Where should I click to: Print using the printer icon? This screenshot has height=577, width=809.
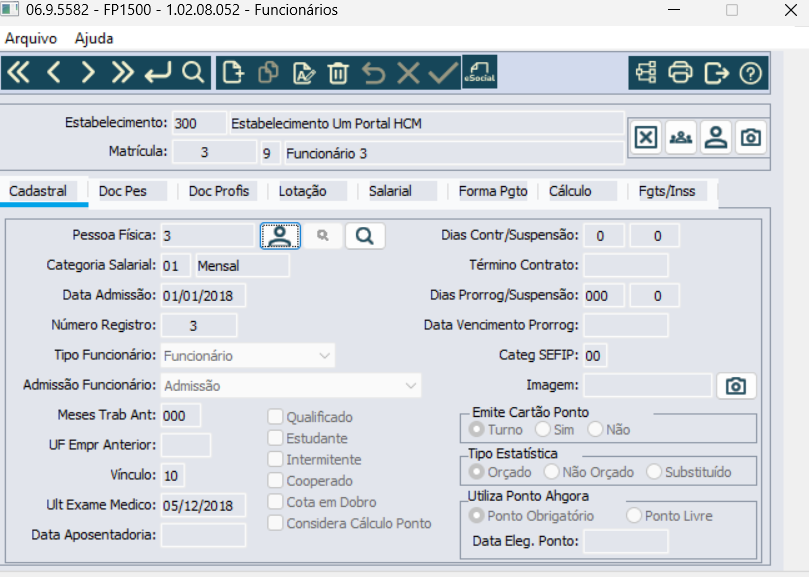681,72
